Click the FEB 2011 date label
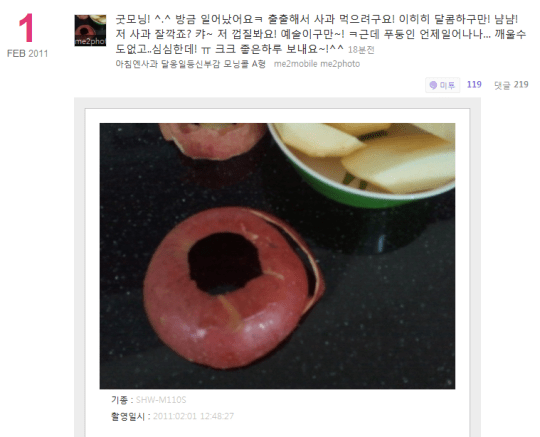 point(27,54)
